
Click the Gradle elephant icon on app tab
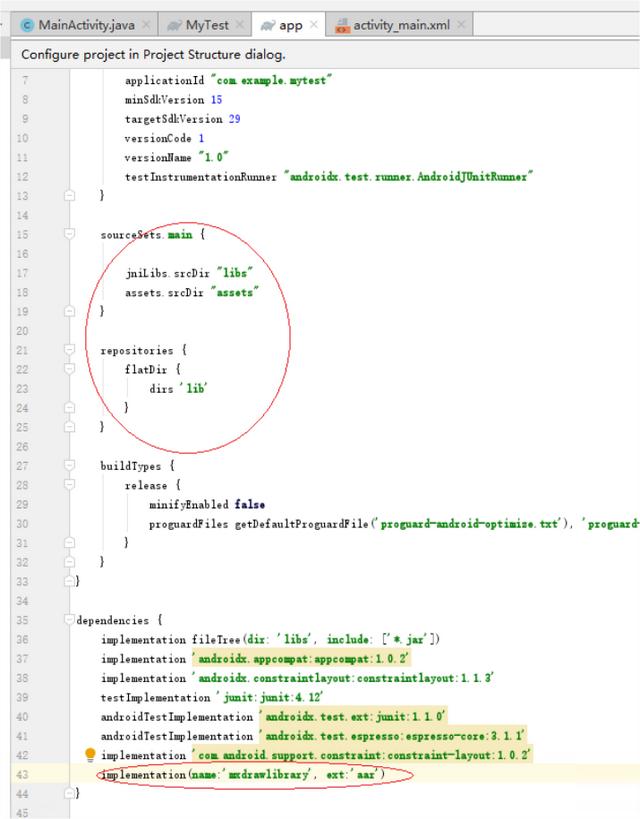coord(268,26)
